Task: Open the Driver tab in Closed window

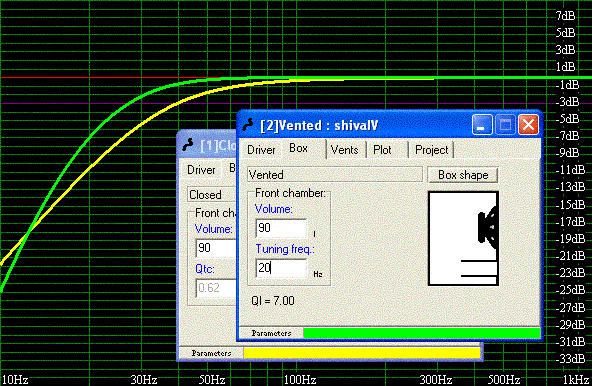Action: pos(201,170)
